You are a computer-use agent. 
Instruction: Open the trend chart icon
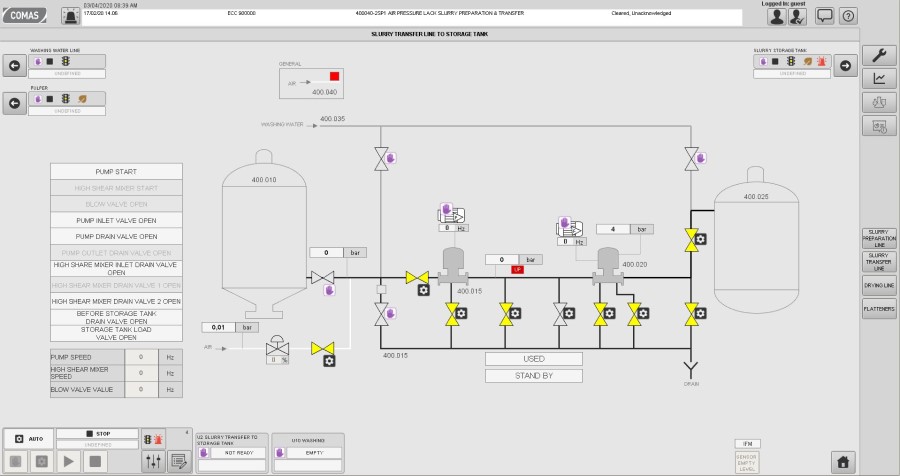[879, 79]
